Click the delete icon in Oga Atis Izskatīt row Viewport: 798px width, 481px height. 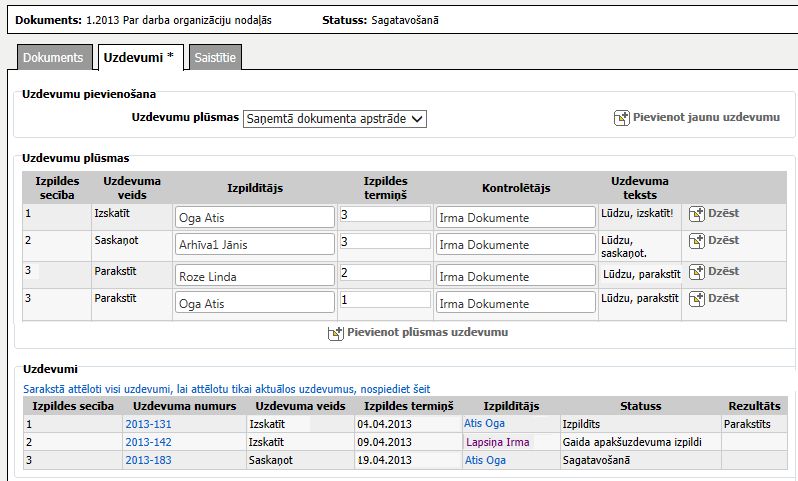point(698,214)
